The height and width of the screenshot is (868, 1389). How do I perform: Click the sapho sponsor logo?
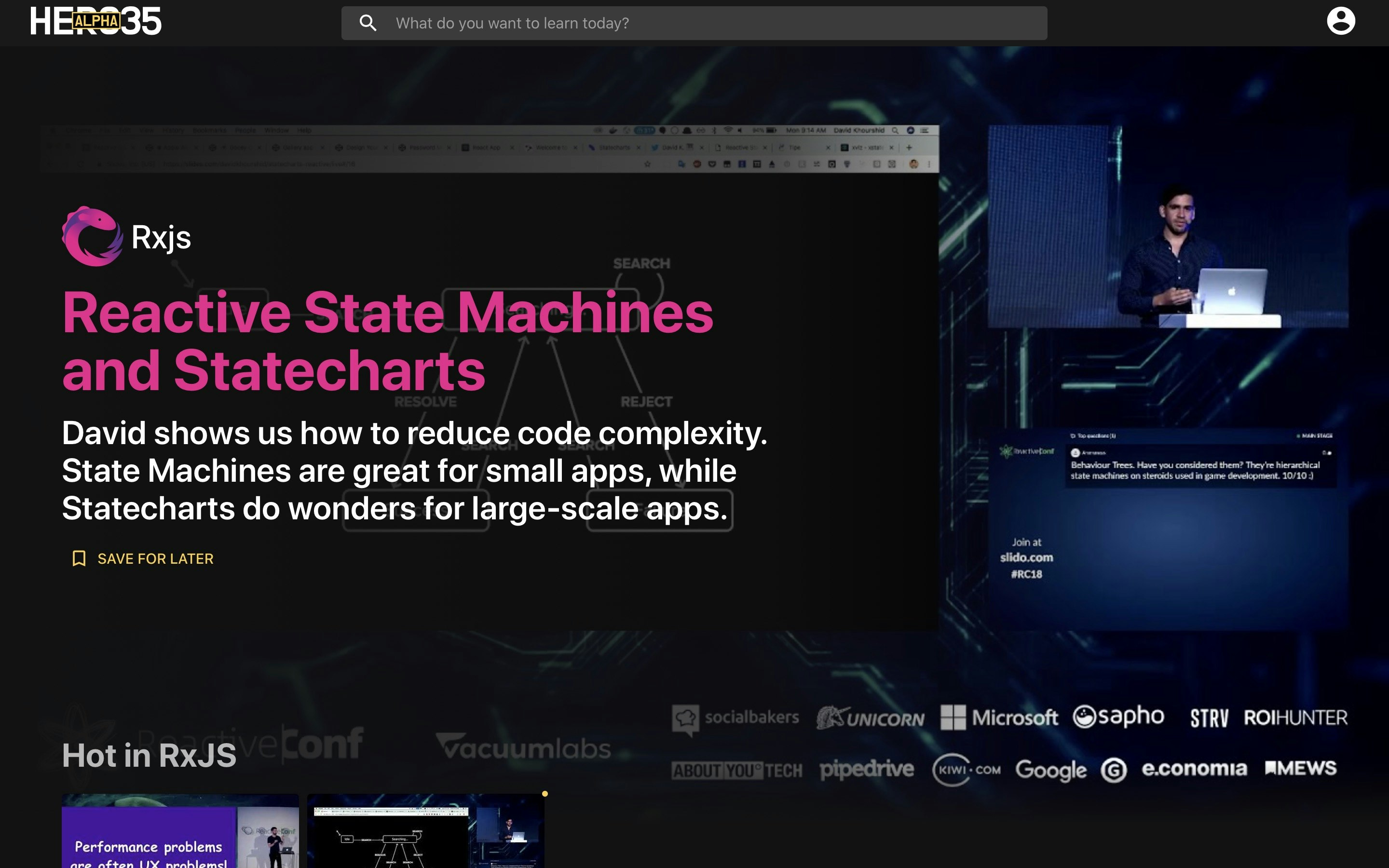1118,717
